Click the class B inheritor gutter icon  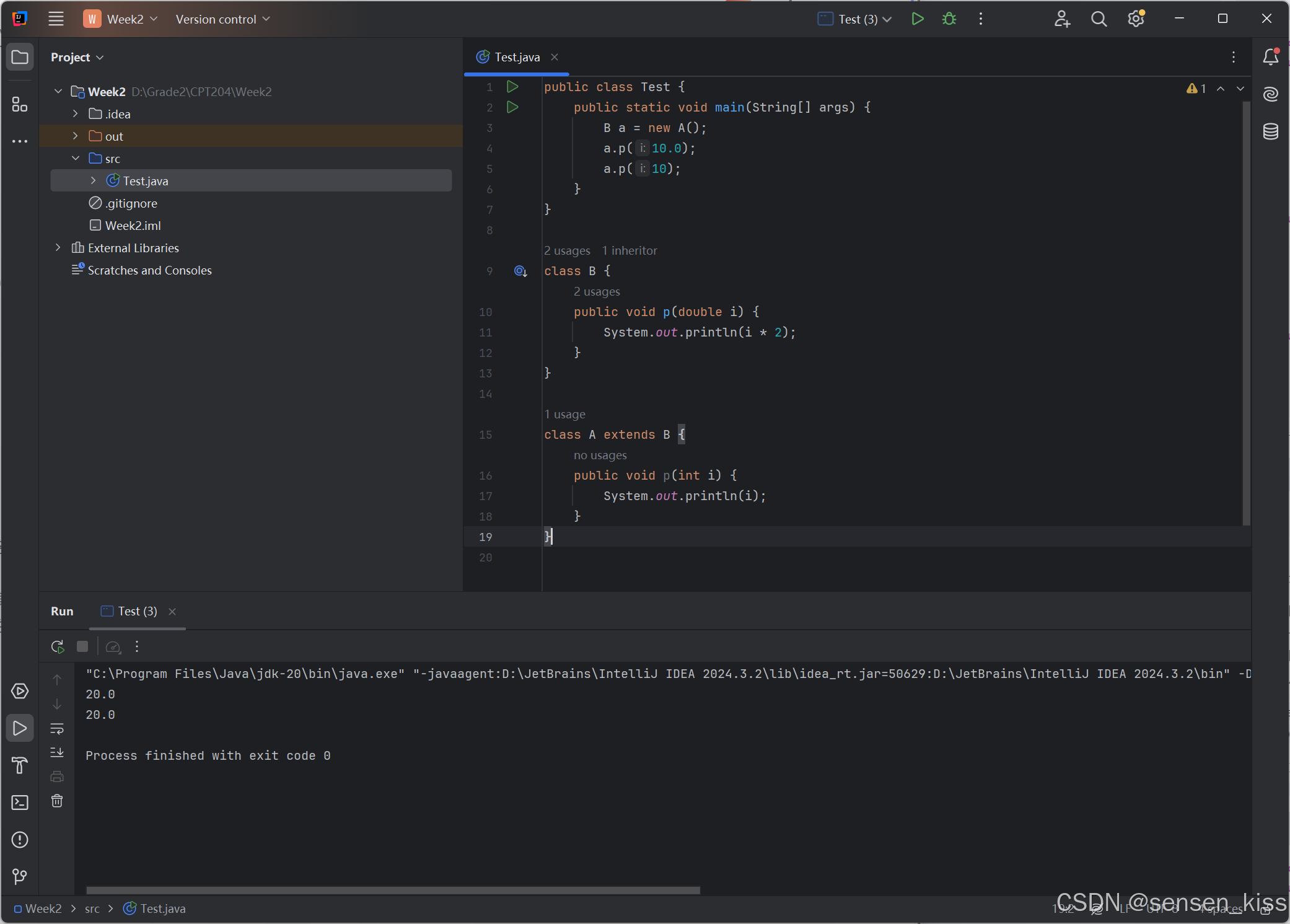tap(520, 271)
